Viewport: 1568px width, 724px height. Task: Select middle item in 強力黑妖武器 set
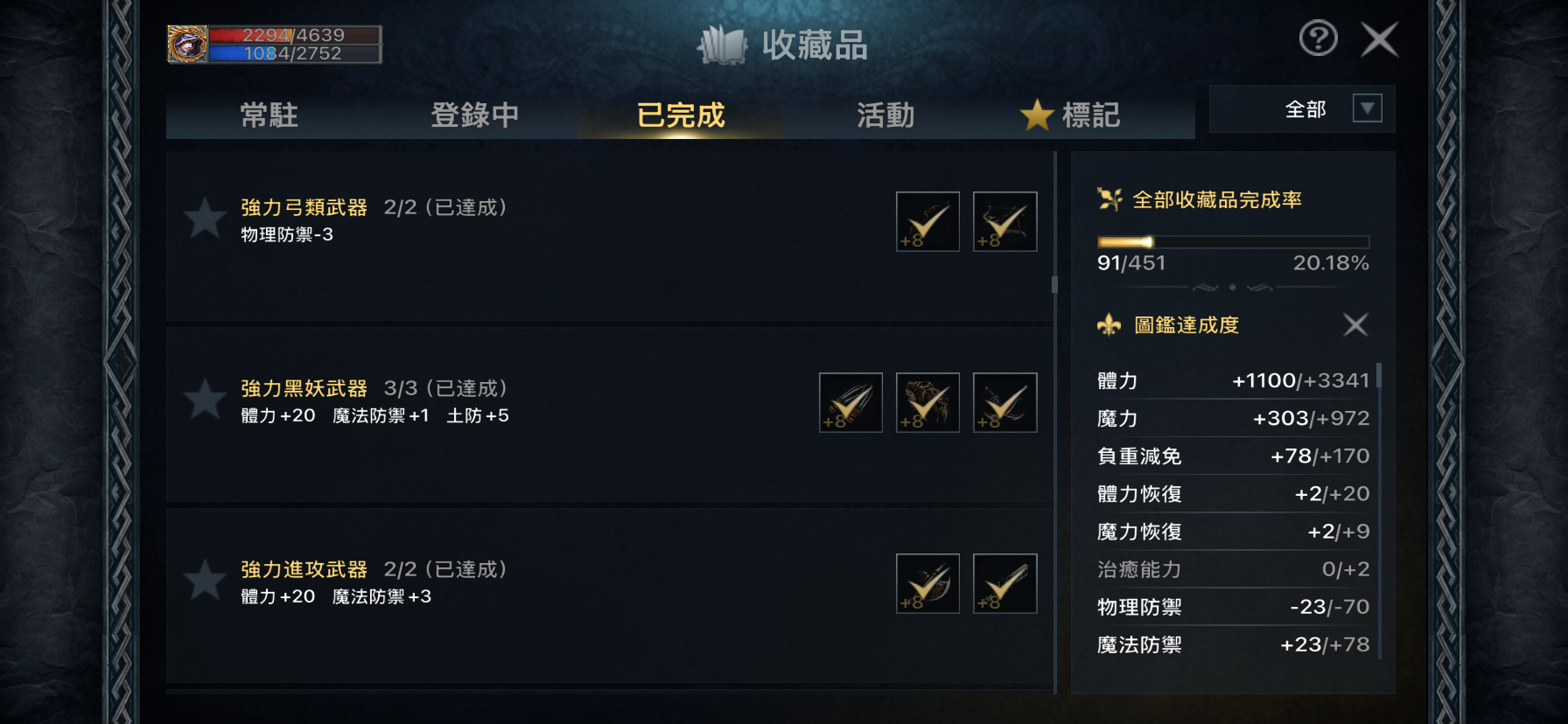point(927,403)
